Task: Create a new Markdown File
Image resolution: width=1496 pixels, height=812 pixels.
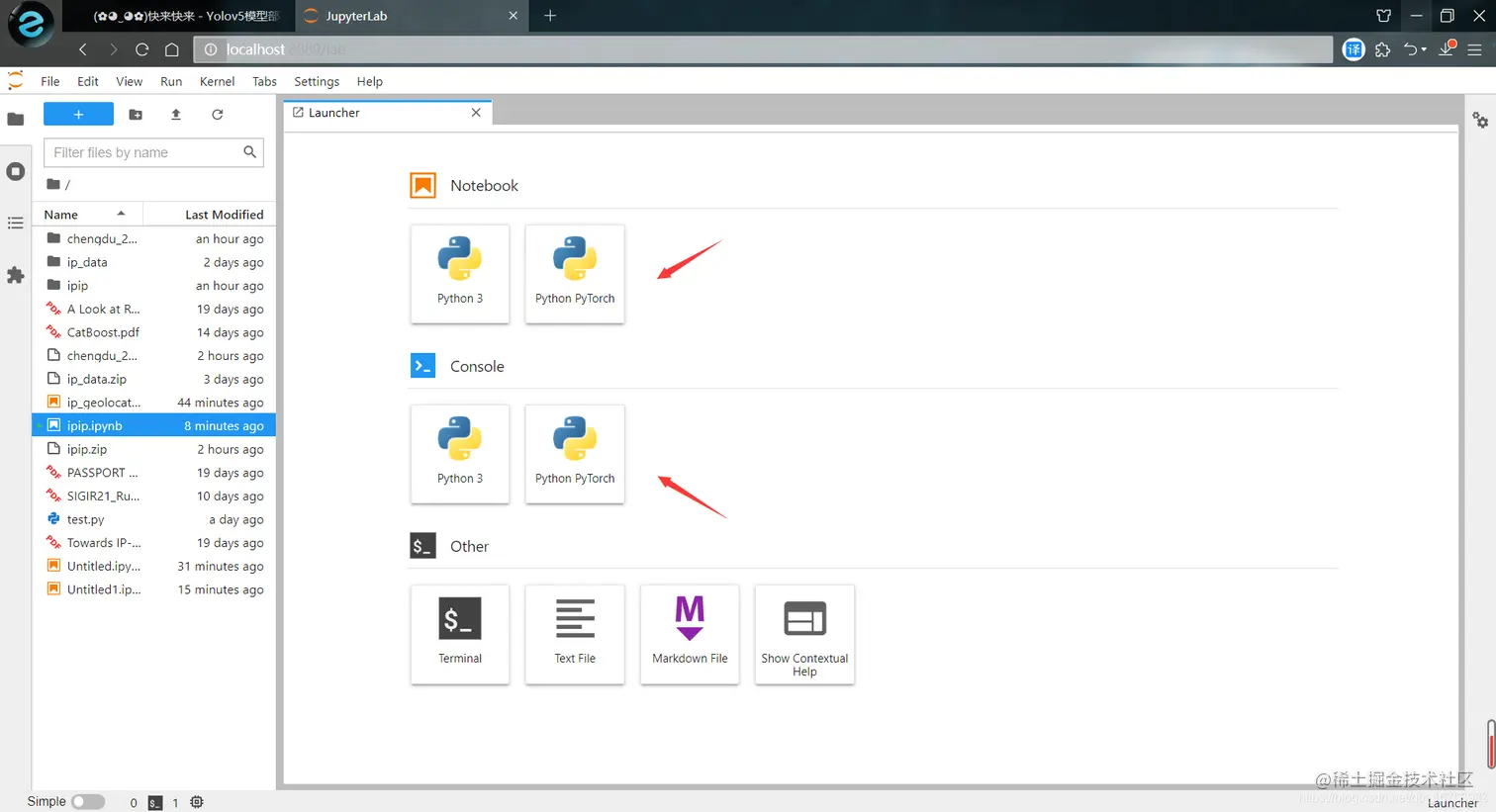Action: click(690, 633)
